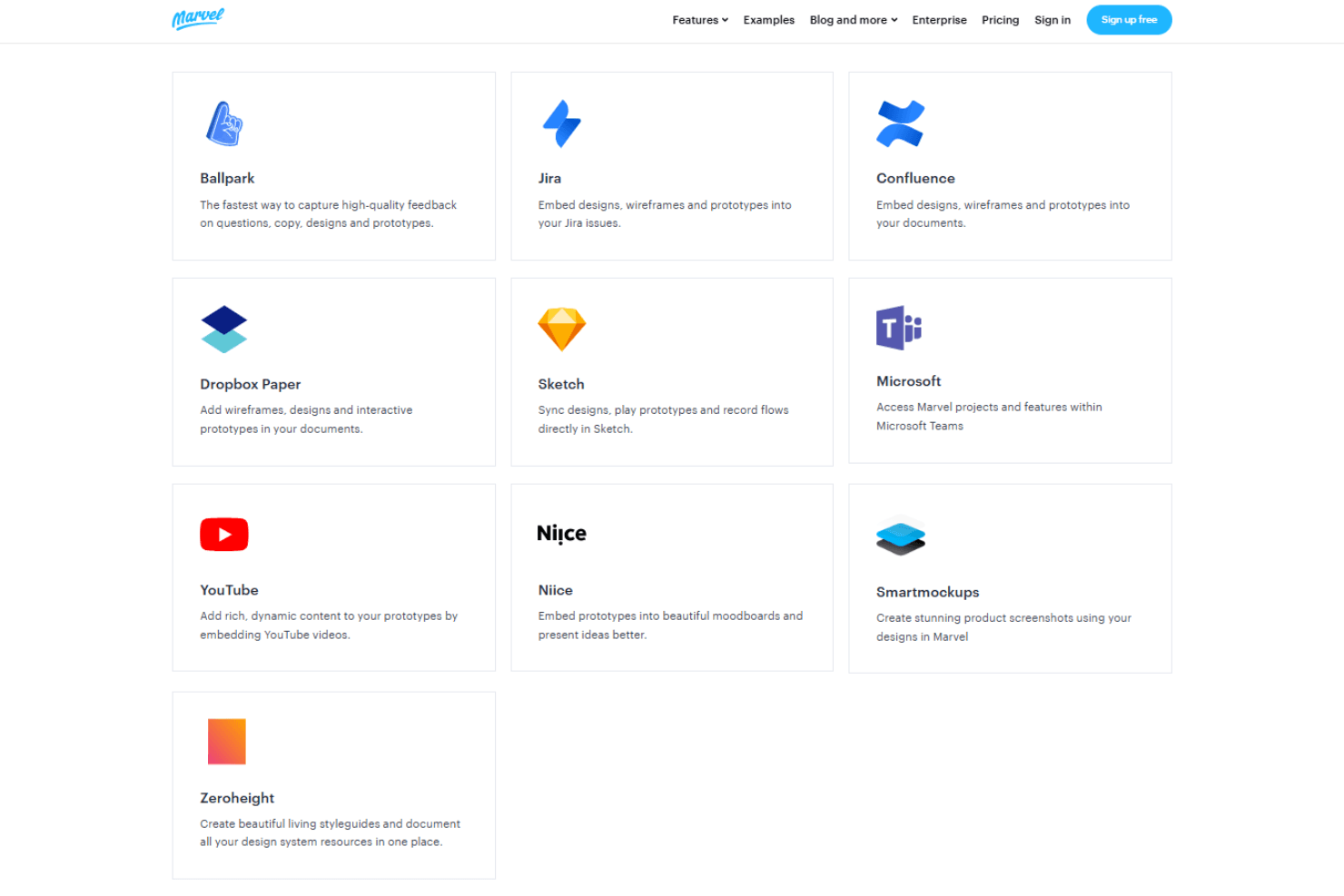Click the Ballpark foam finger icon

(223, 123)
